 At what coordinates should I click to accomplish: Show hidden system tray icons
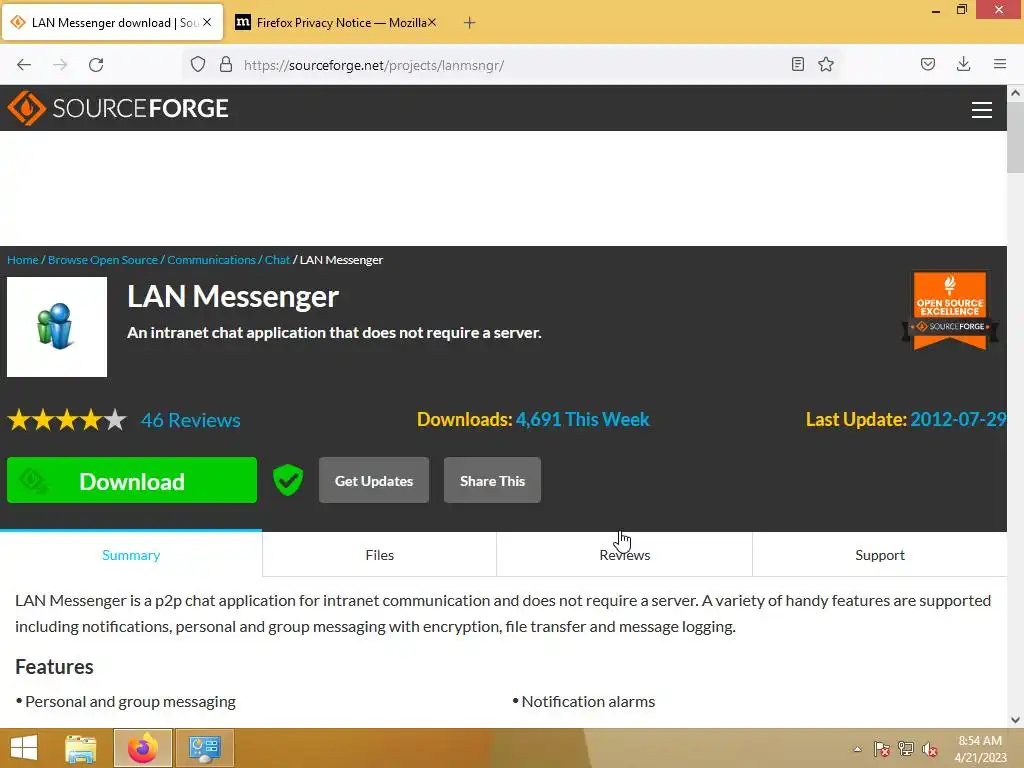pos(857,749)
